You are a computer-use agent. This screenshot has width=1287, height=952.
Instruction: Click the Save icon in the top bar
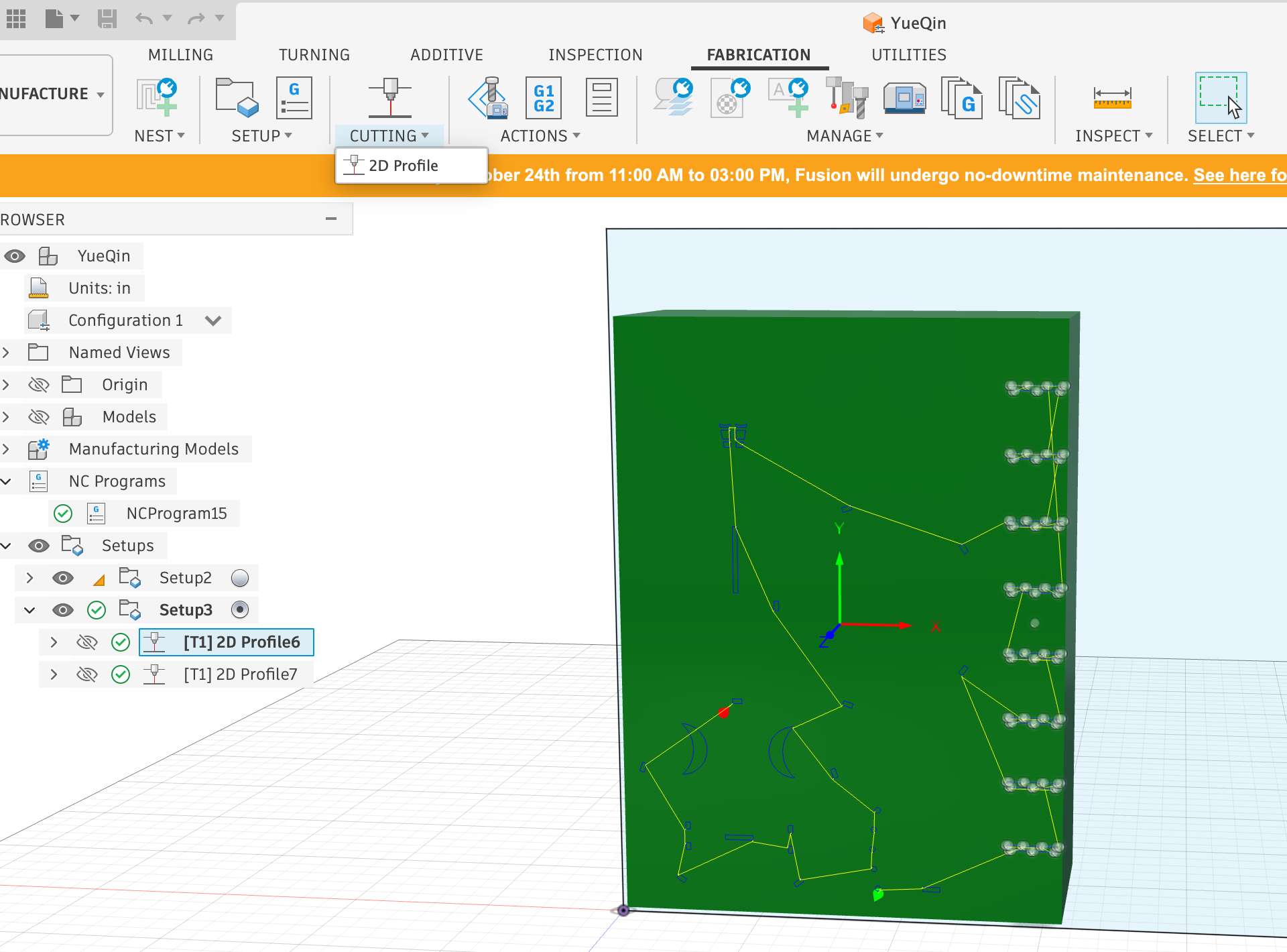tap(107, 18)
